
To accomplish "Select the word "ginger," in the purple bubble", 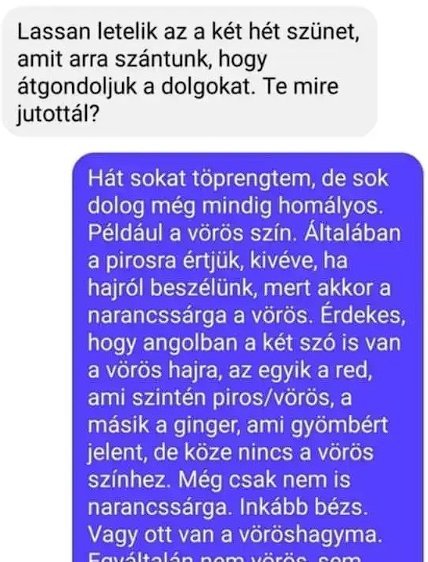I will [207, 425].
